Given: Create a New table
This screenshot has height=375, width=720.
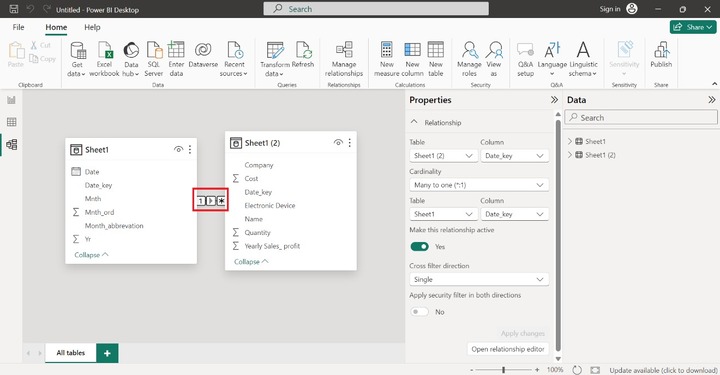Looking at the screenshot, I should (436, 60).
